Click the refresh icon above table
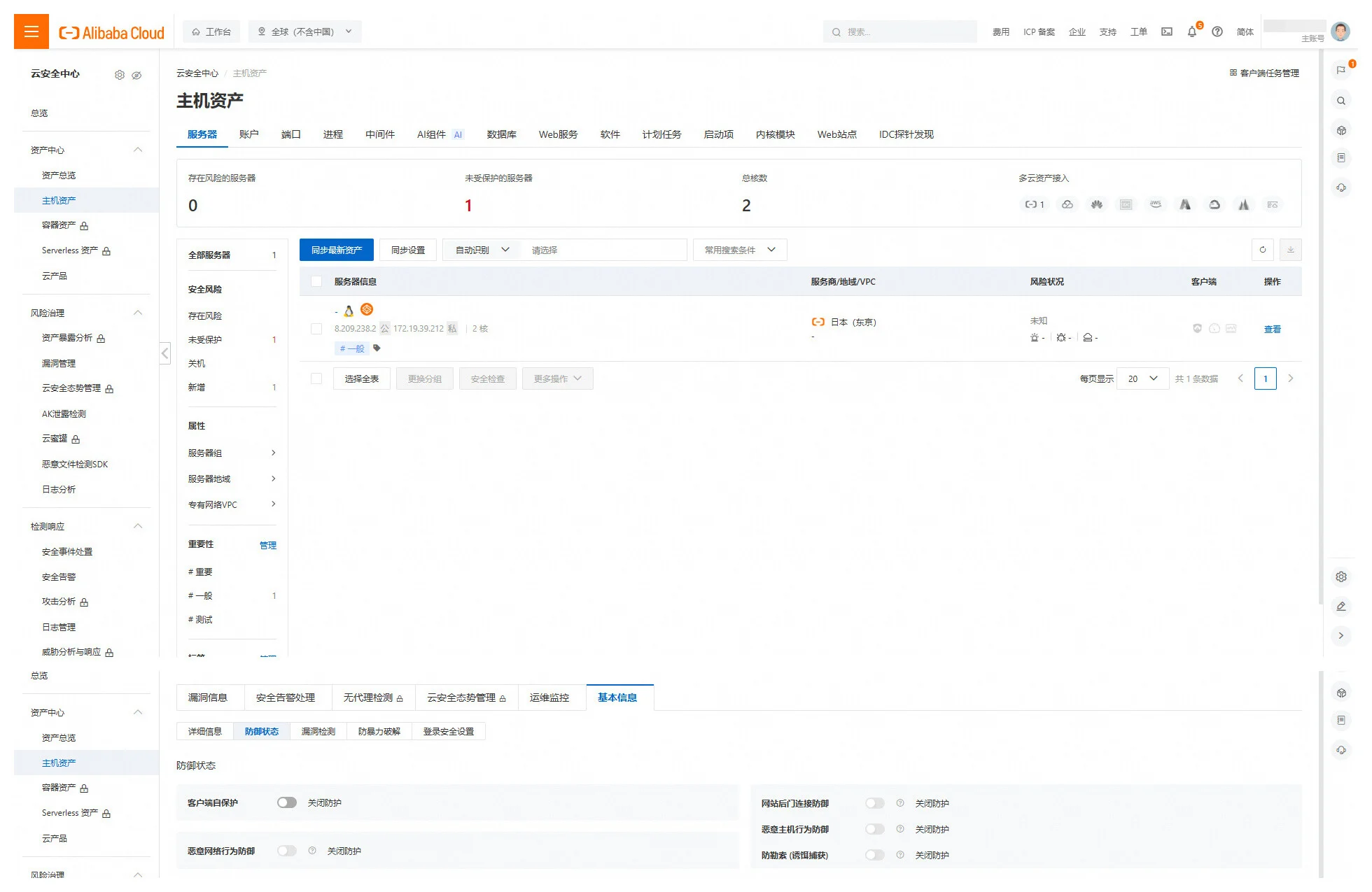1372x892 pixels. [1262, 250]
